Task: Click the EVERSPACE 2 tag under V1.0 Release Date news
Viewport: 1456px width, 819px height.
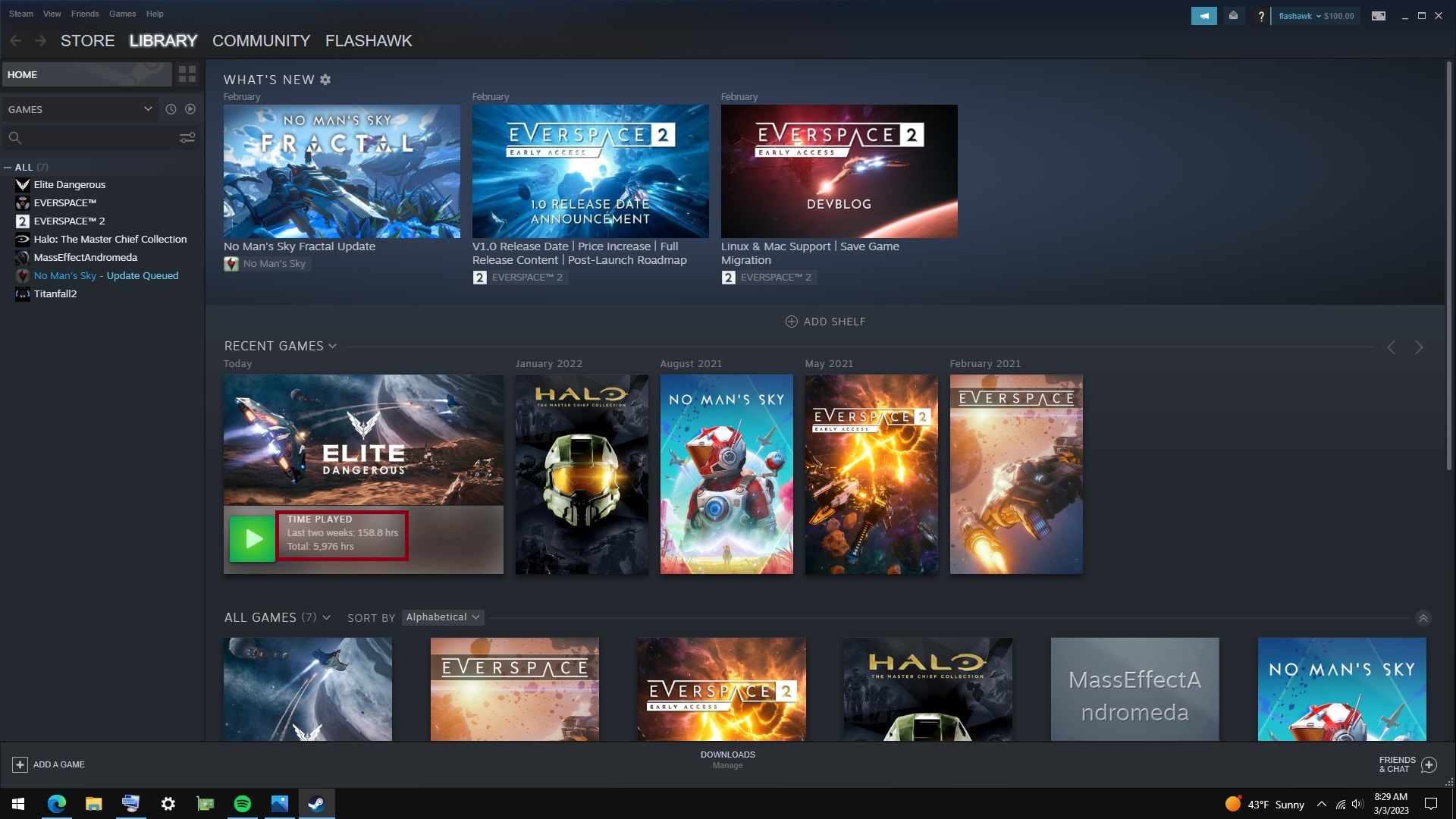Action: (x=519, y=278)
